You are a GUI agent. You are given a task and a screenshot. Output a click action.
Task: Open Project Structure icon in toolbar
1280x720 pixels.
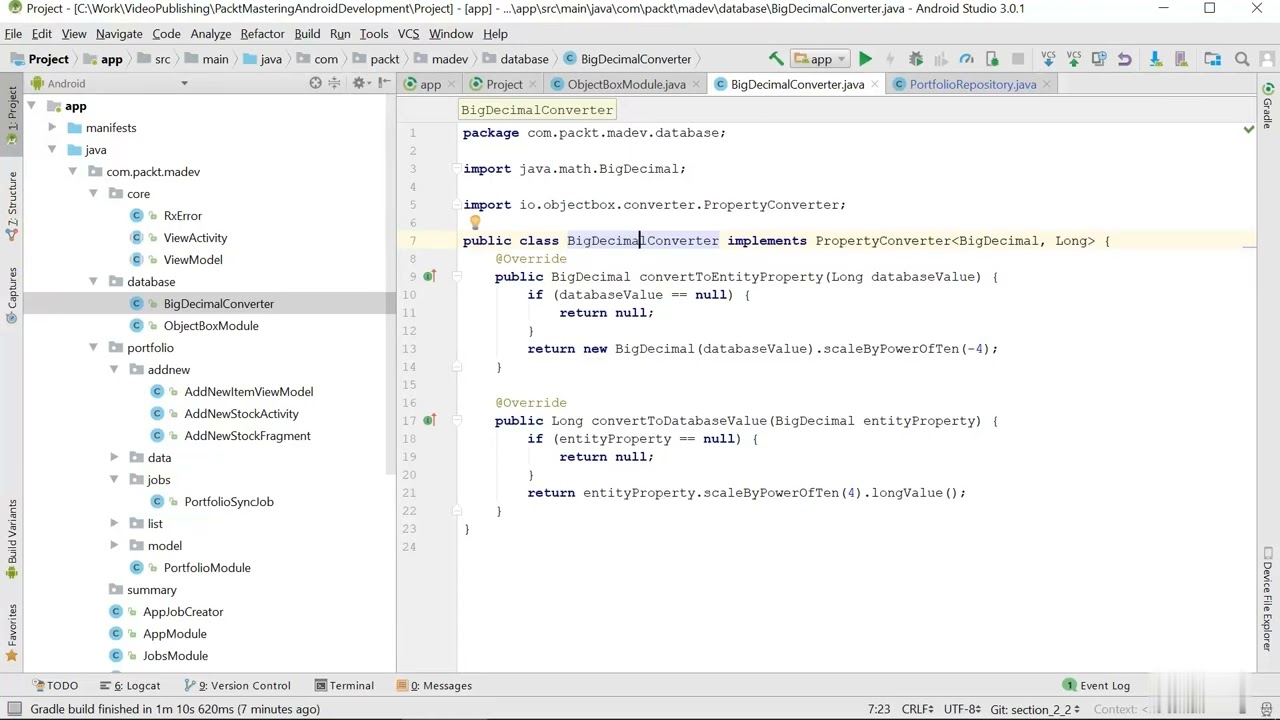1213,59
